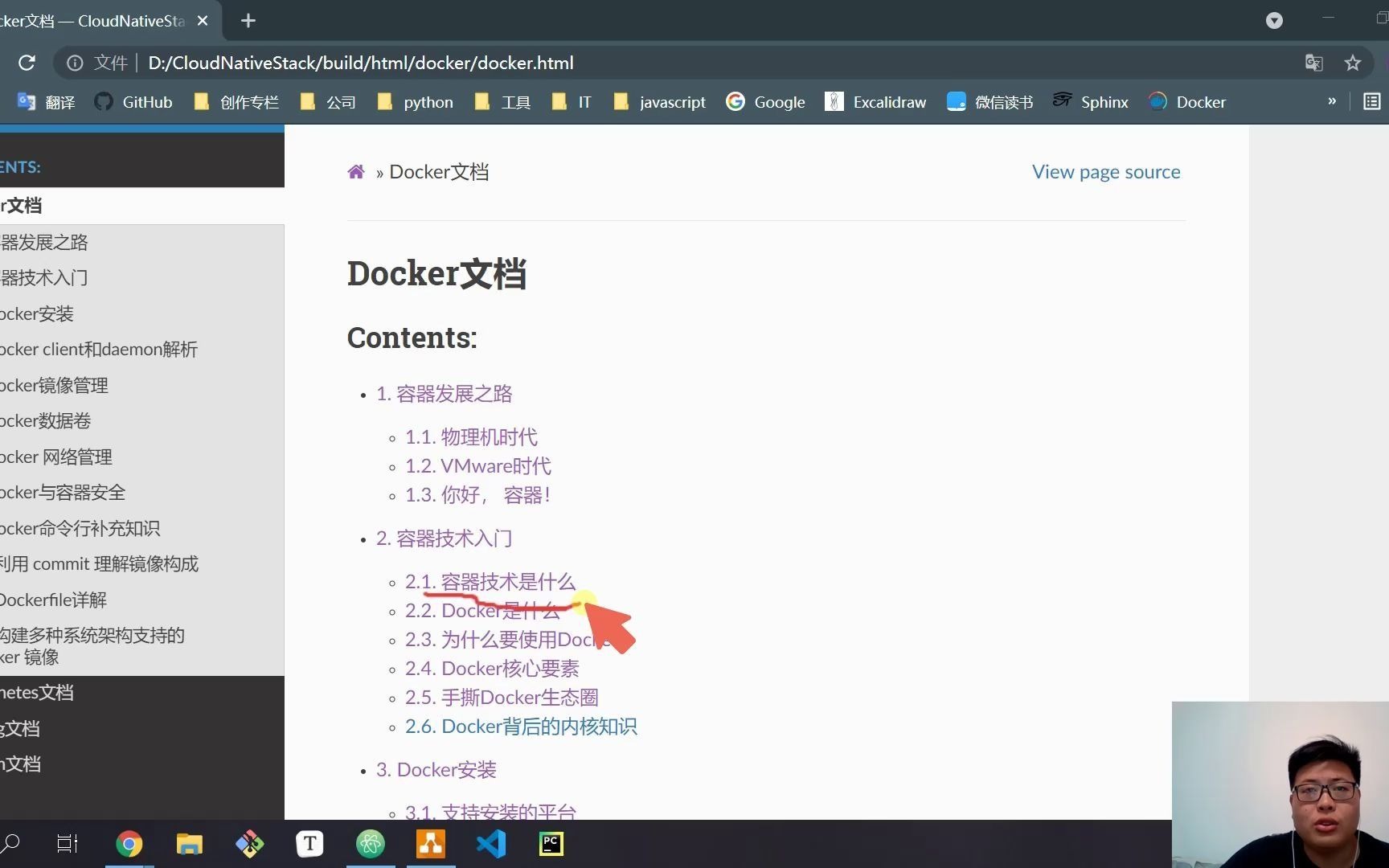This screenshot has width=1389, height=868.
Task: Click the home icon in the breadcrumb
Action: pyautogui.click(x=356, y=171)
